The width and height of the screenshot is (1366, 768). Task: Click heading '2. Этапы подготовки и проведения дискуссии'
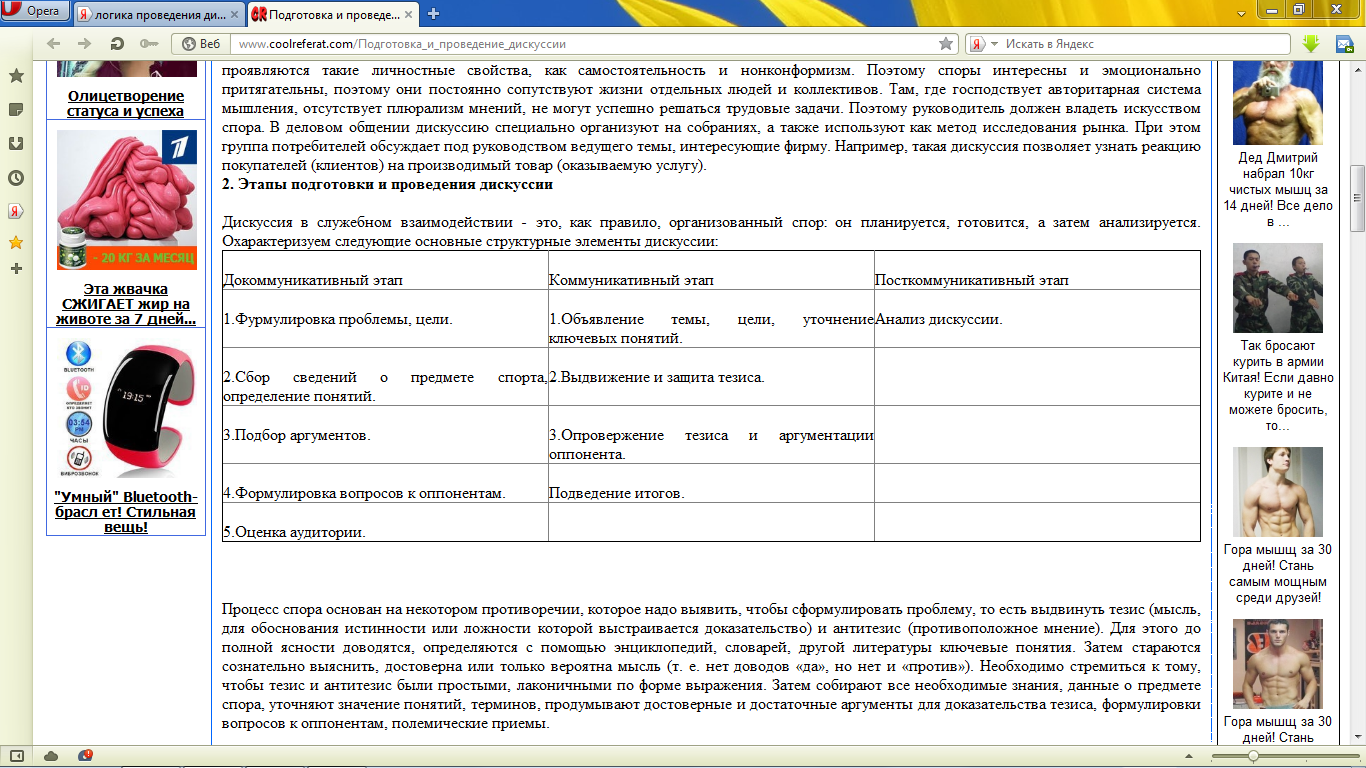coord(387,185)
